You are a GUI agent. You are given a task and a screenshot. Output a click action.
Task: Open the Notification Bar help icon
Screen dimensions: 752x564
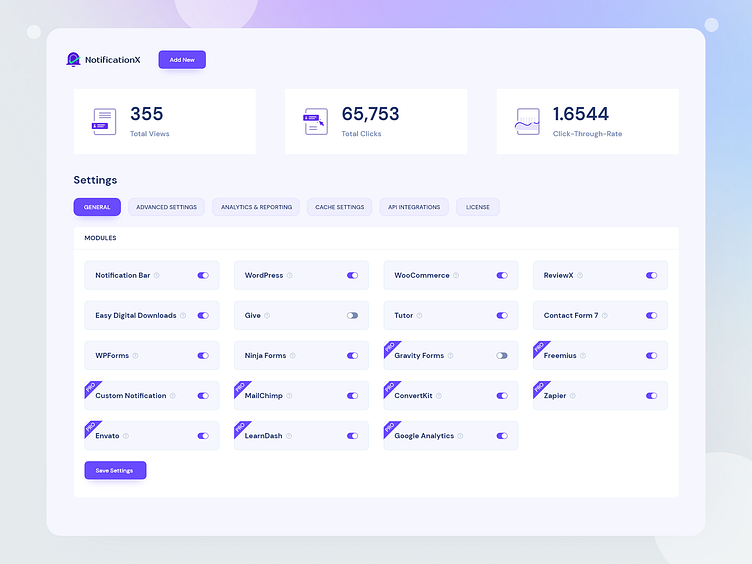pyautogui.click(x=156, y=275)
